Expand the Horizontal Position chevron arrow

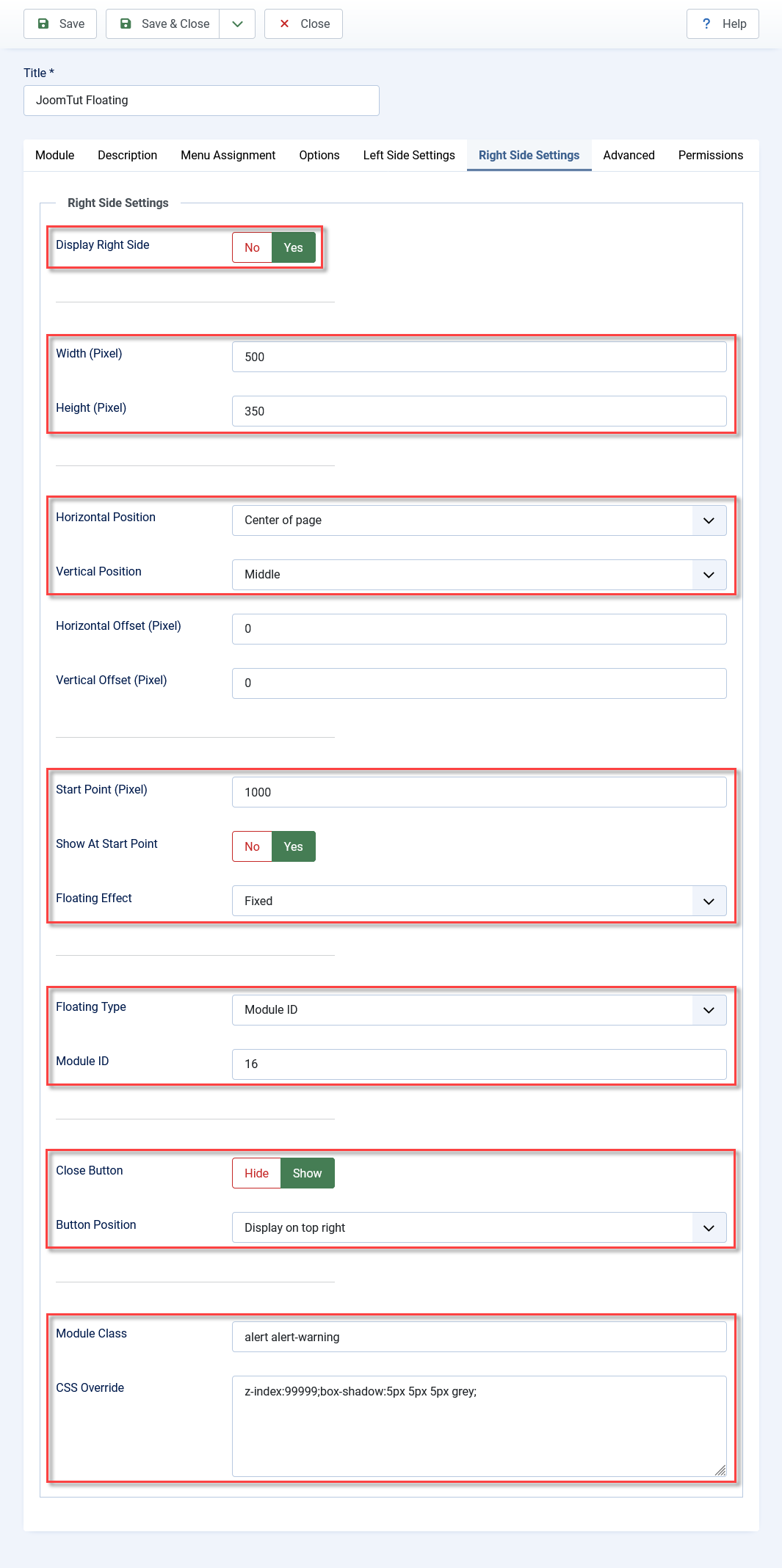(x=709, y=520)
